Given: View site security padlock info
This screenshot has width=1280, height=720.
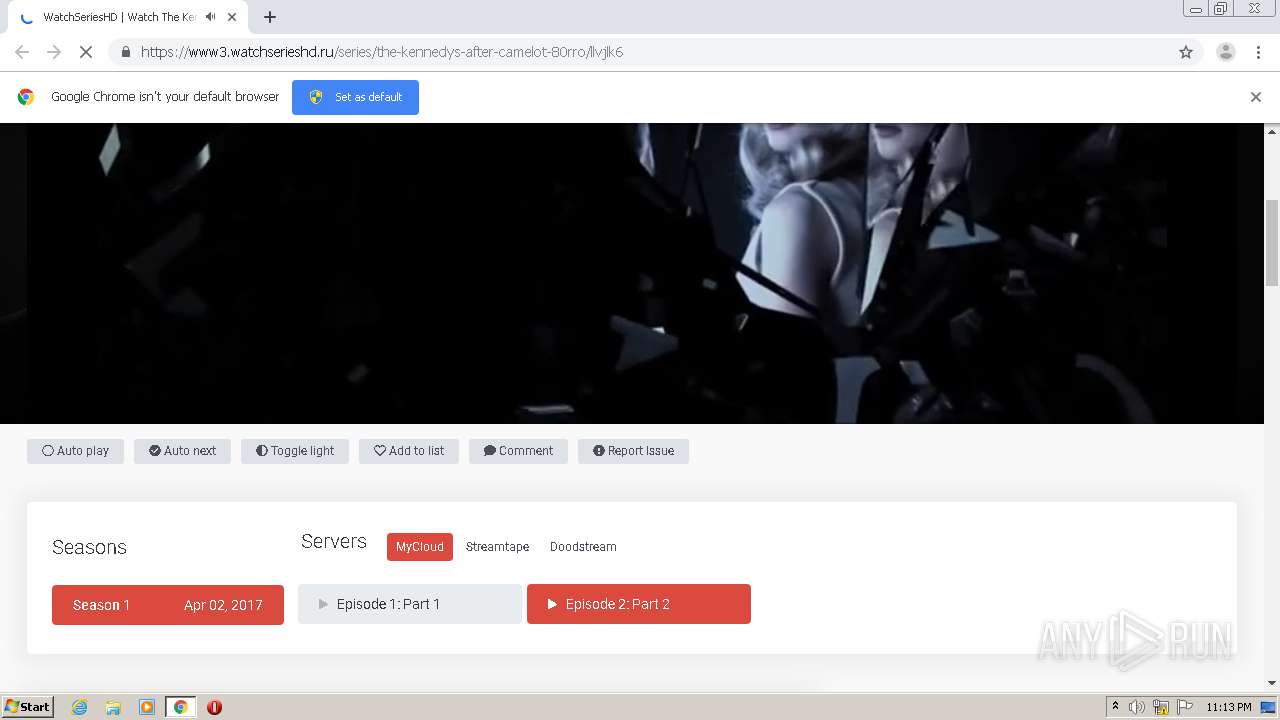Looking at the screenshot, I should (x=126, y=52).
